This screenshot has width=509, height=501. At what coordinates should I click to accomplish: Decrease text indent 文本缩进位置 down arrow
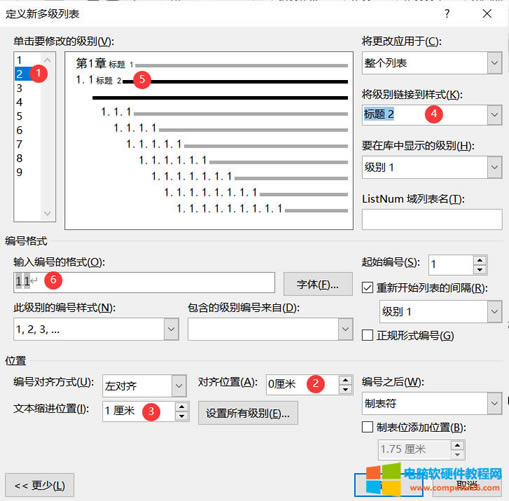coord(182,416)
